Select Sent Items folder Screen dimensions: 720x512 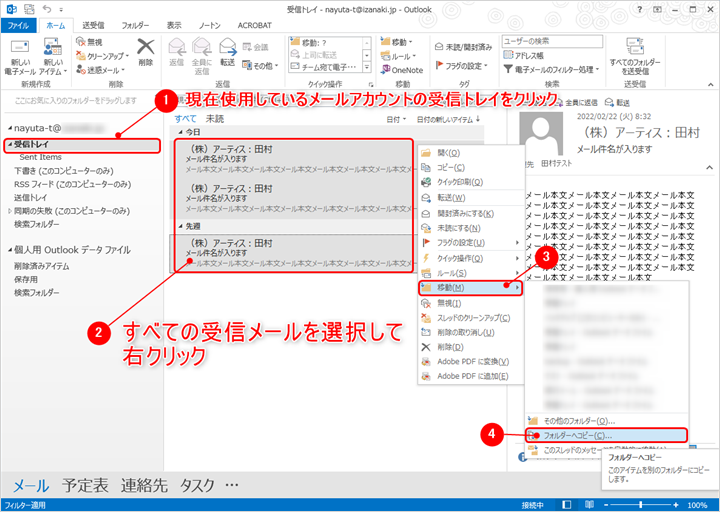pos(40,157)
